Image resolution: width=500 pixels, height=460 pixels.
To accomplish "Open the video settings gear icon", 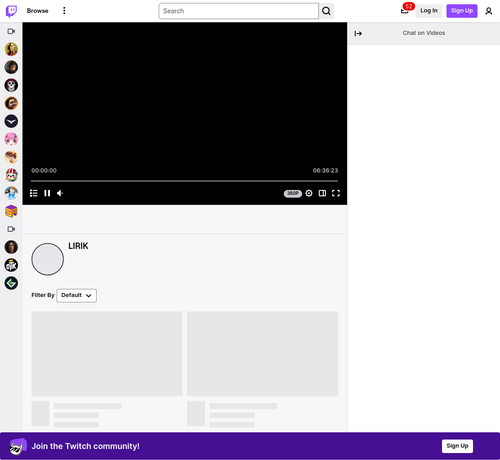I will (x=309, y=193).
